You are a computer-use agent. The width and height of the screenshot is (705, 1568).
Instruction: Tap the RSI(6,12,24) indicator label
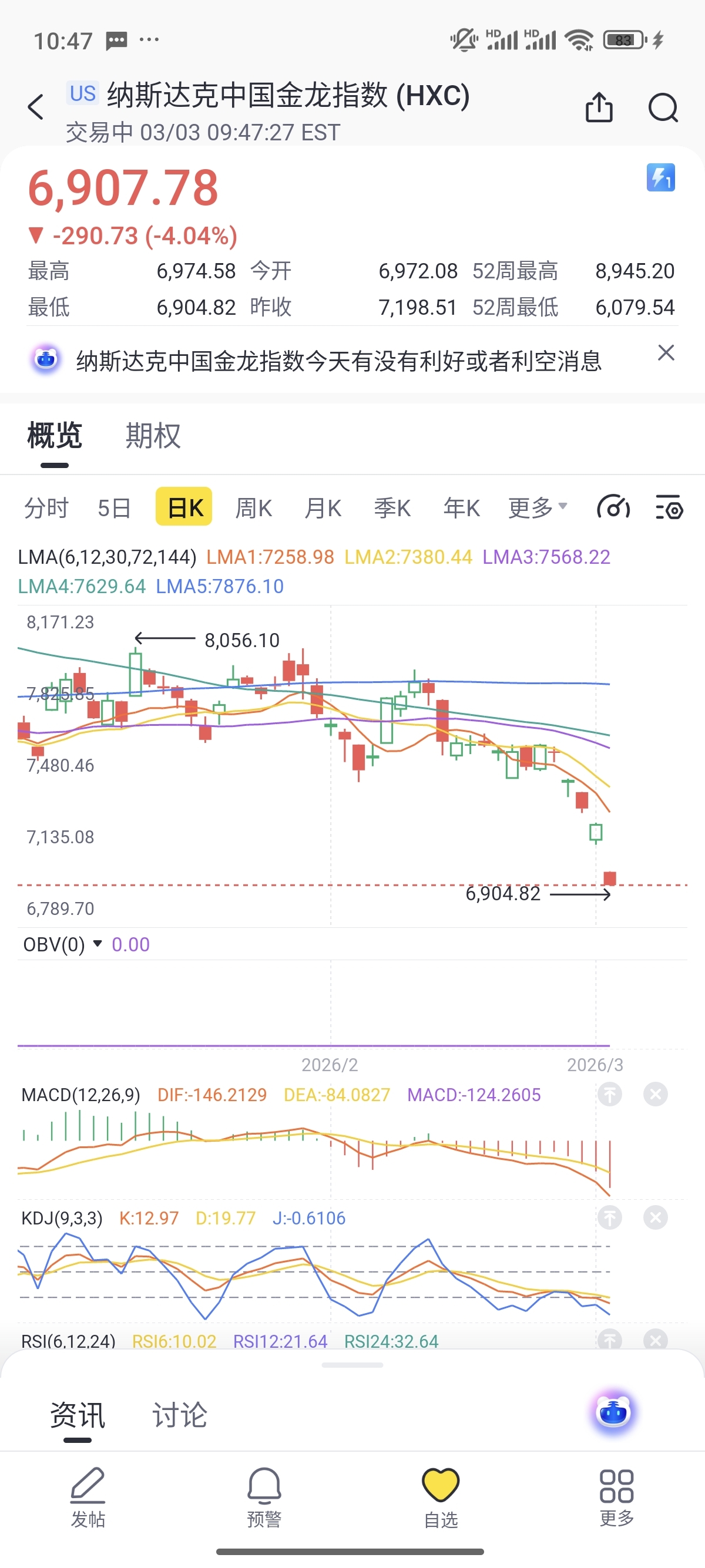click(x=68, y=1341)
